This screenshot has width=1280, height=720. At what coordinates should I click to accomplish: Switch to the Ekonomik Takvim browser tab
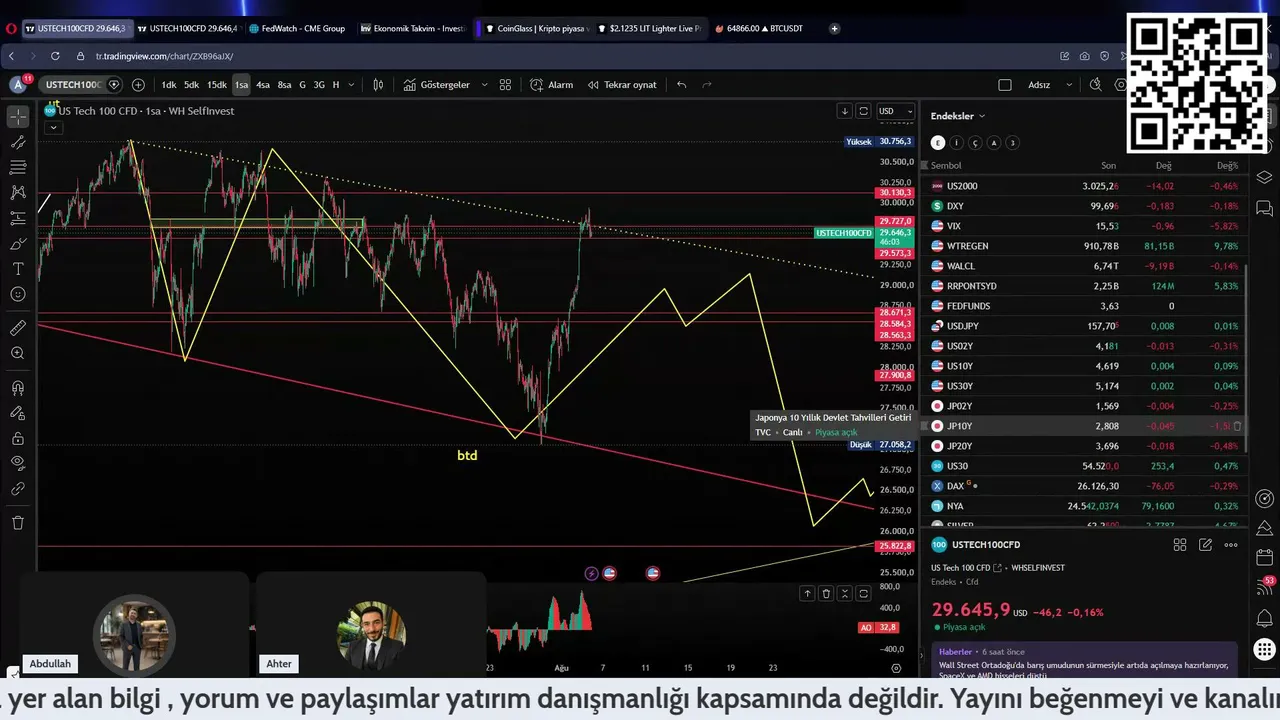tap(413, 29)
